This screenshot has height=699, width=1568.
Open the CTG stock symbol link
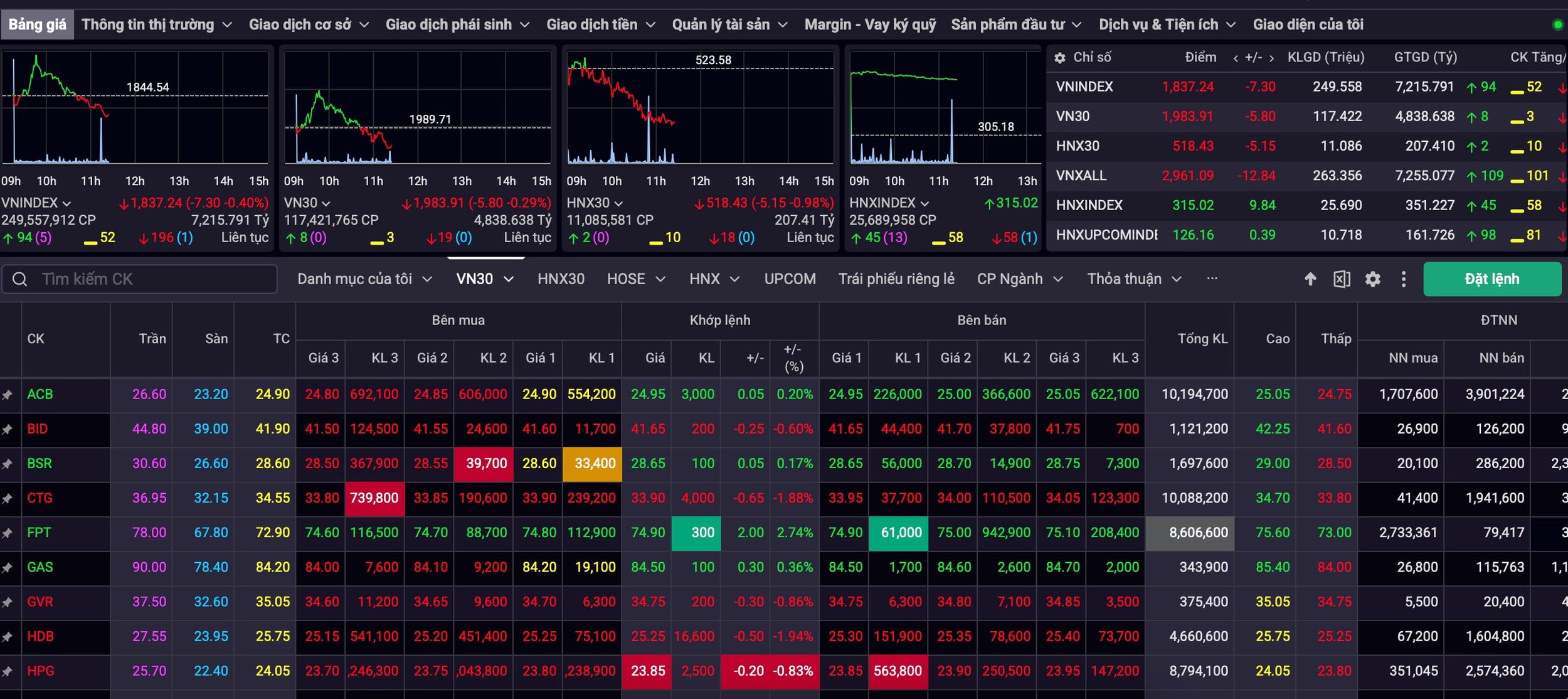40,498
